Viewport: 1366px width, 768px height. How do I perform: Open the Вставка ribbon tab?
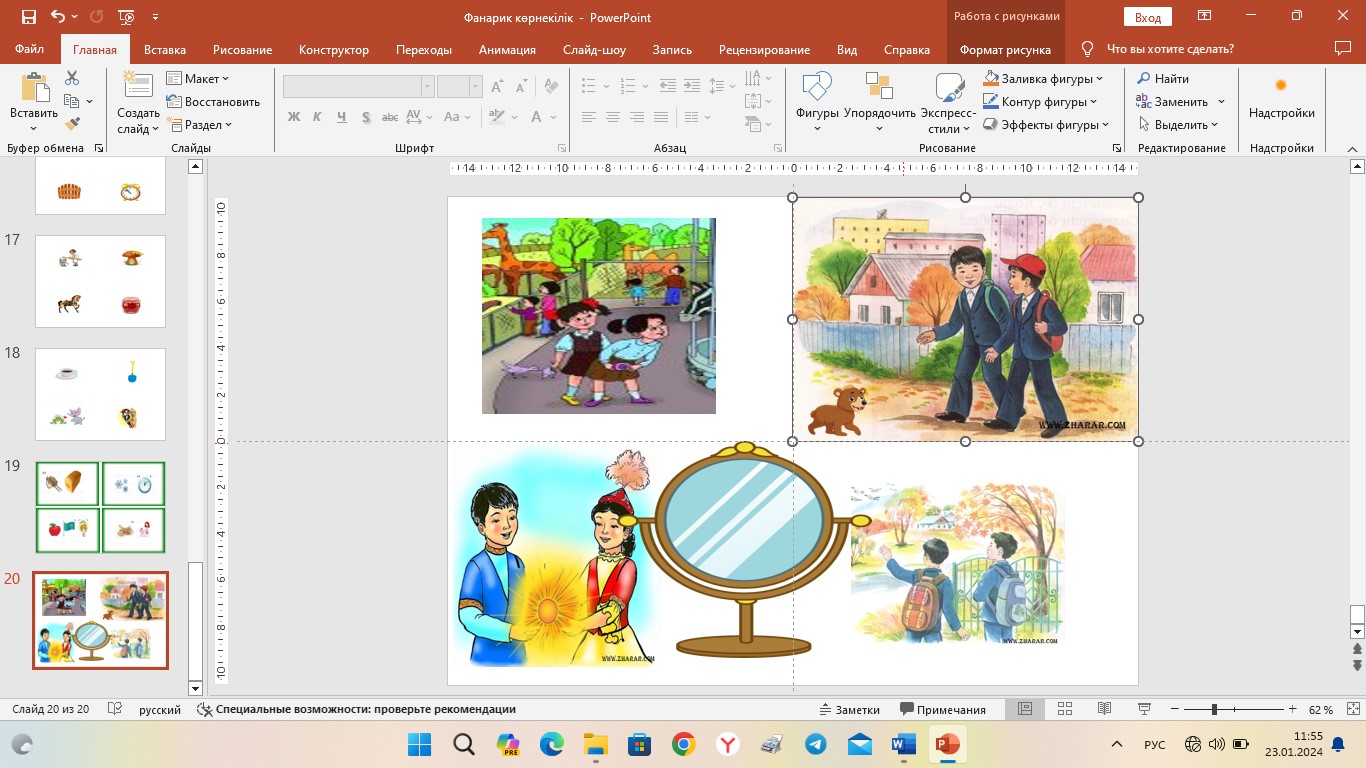(x=165, y=50)
